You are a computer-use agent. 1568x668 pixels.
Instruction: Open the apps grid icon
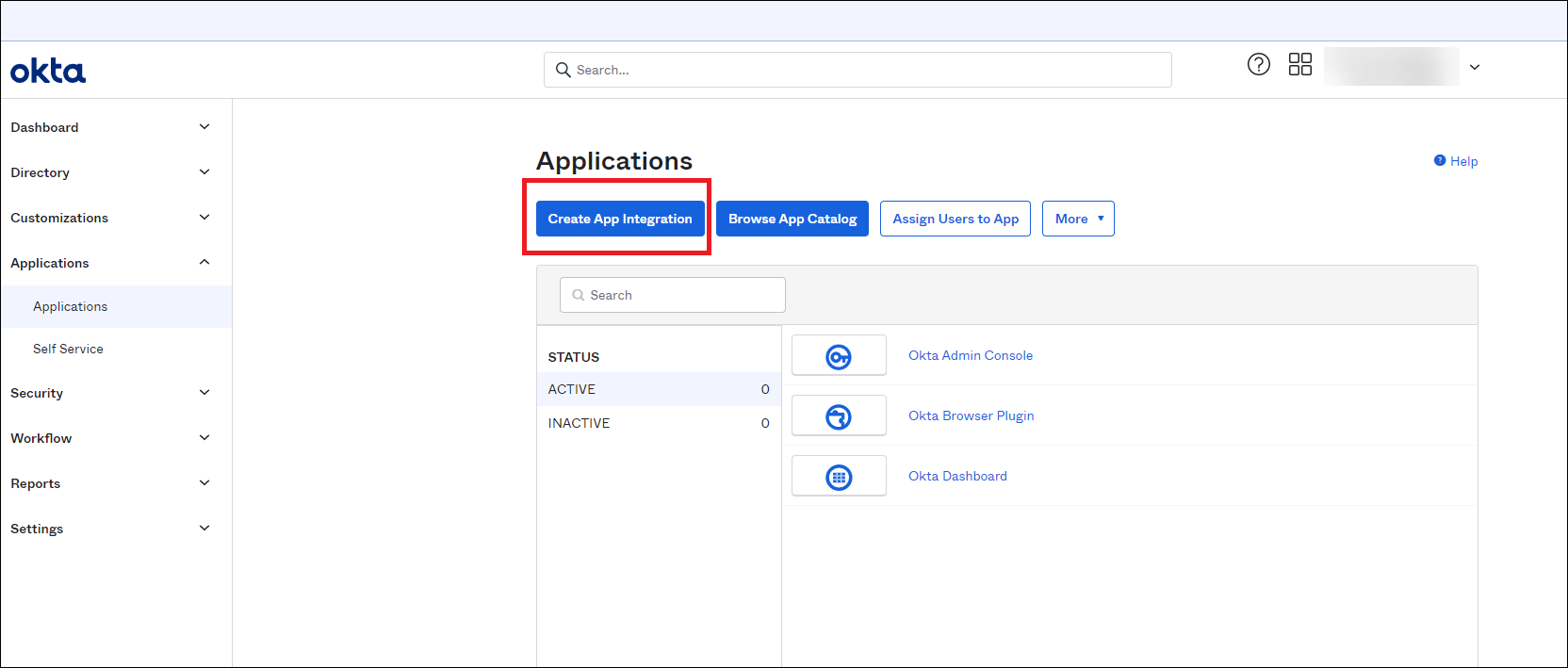(1299, 64)
